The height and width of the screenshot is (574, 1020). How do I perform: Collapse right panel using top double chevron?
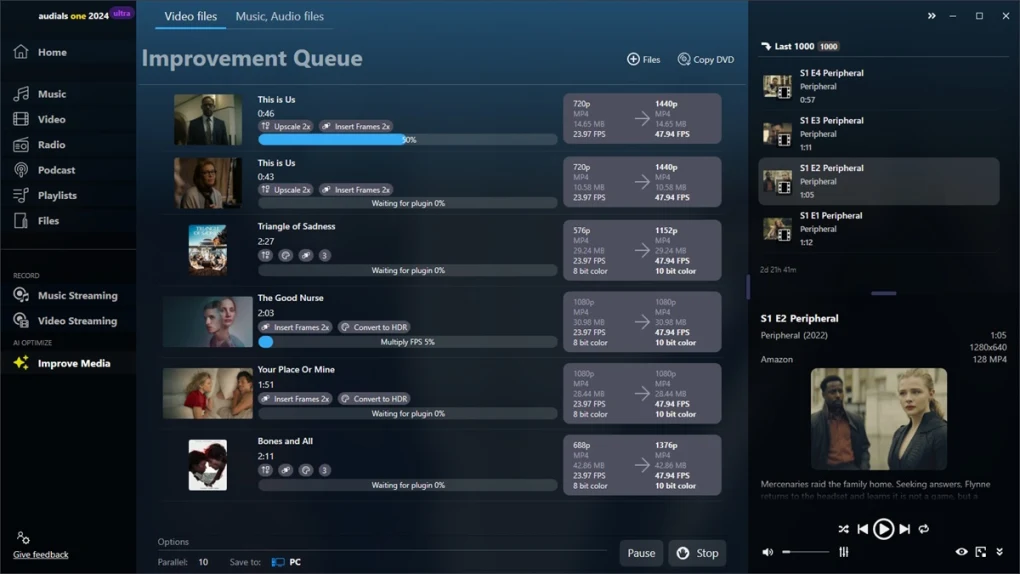[x=931, y=16]
